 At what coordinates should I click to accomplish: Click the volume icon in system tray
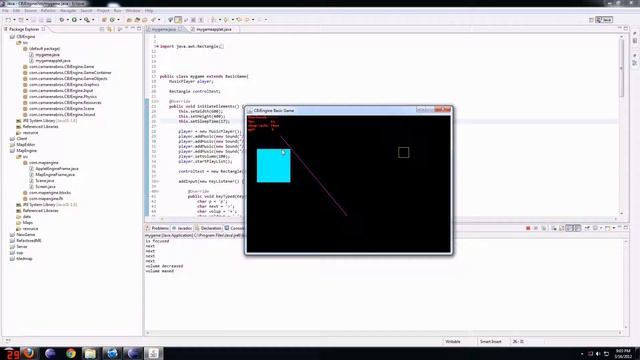[598, 353]
